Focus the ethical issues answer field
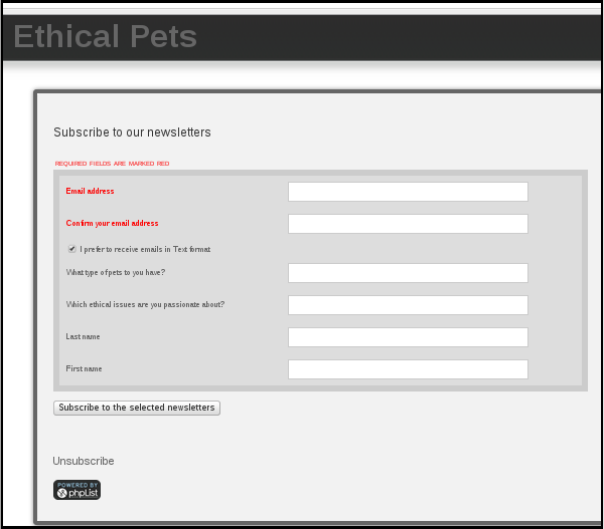The width and height of the screenshot is (604, 529). pyautogui.click(x=408, y=305)
